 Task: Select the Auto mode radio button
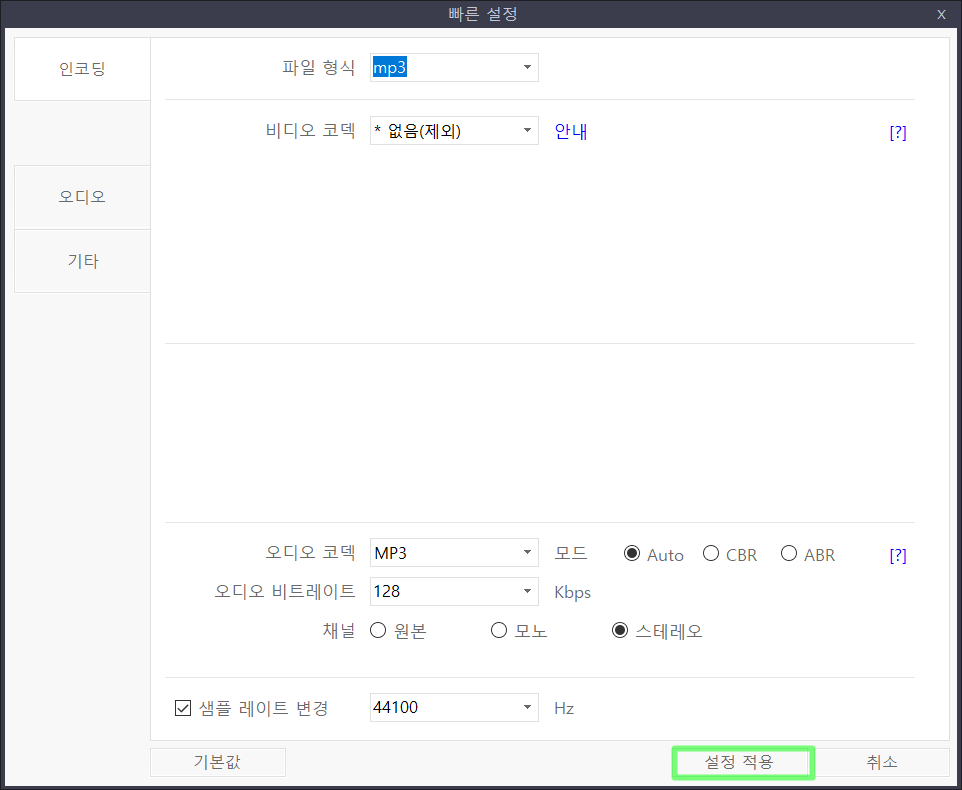pyautogui.click(x=632, y=554)
